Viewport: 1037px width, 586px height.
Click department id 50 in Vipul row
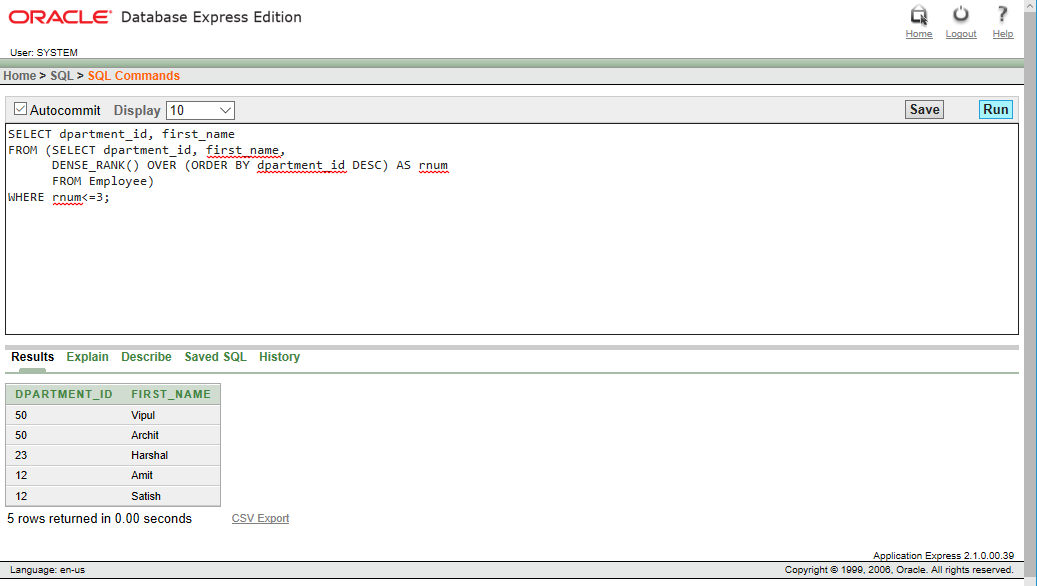(65, 415)
